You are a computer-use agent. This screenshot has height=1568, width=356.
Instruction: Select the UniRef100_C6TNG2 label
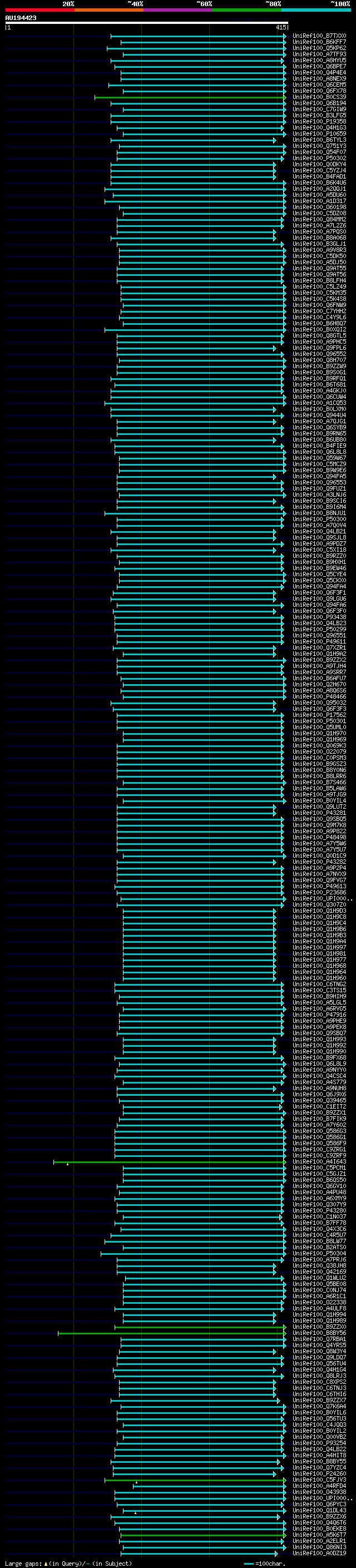[319, 985]
